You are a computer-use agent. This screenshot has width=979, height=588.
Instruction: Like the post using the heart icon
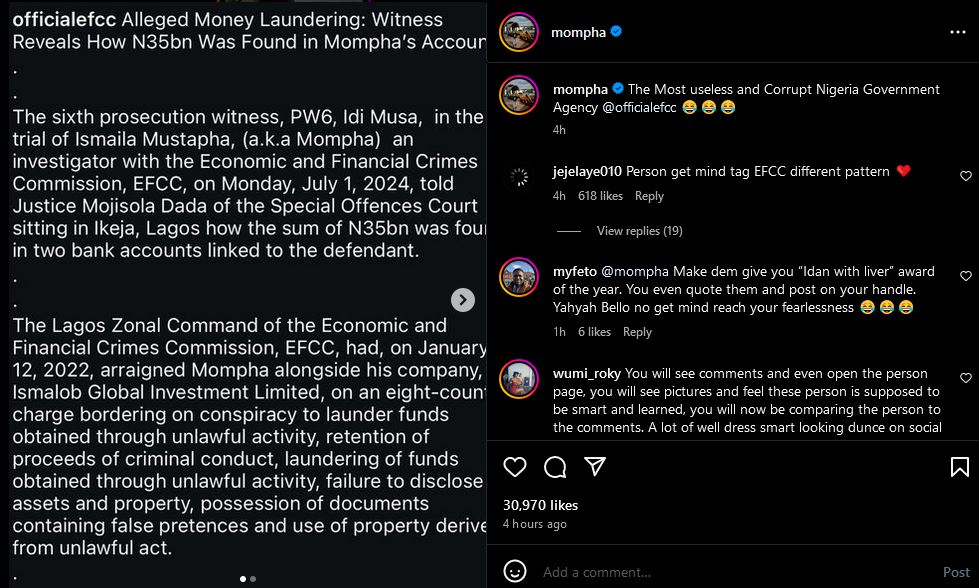[x=514, y=467]
